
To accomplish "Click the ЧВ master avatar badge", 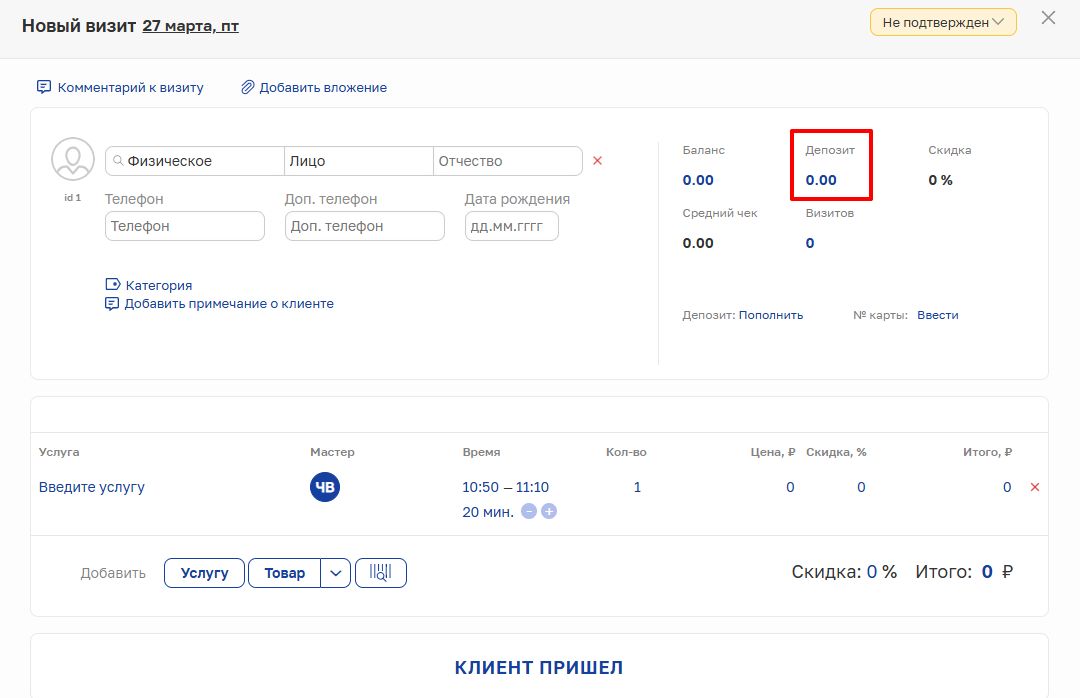I will click(325, 487).
